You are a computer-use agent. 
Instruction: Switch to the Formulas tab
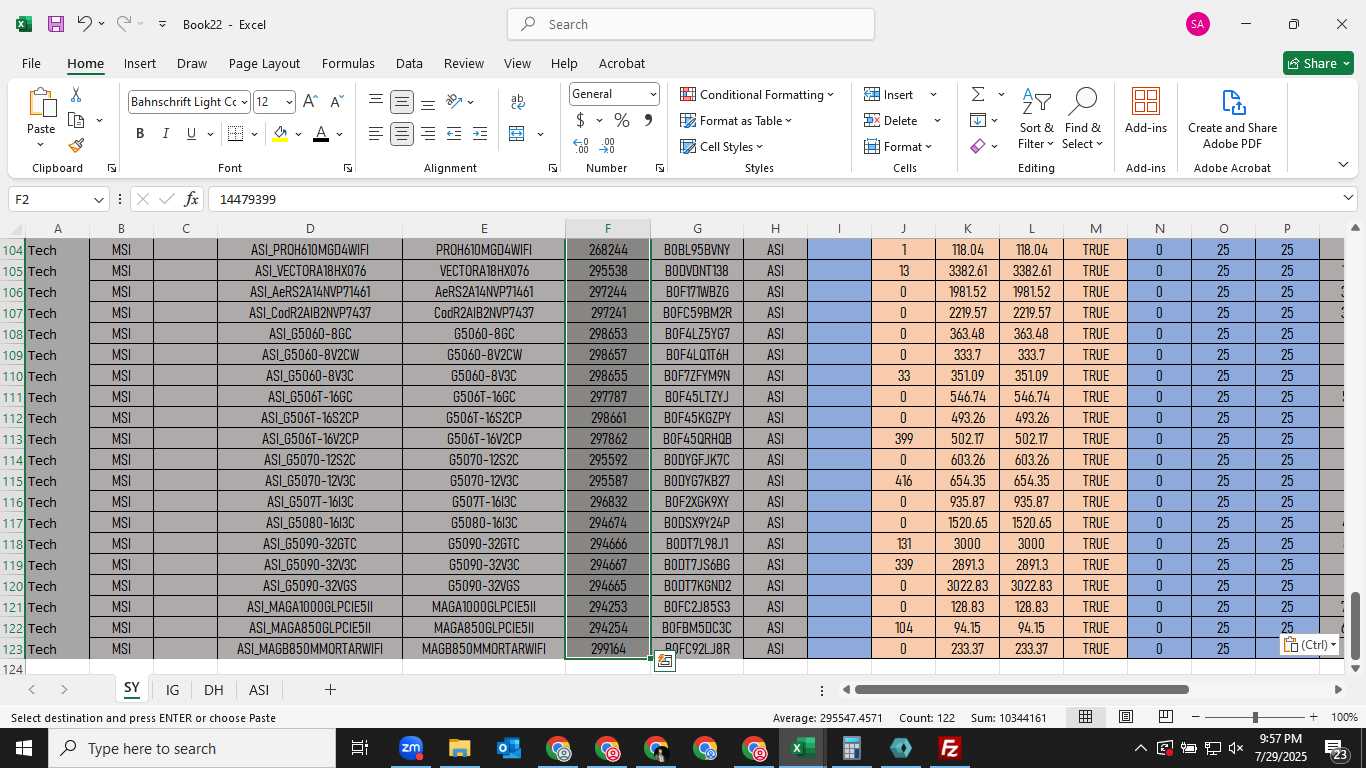pos(348,63)
